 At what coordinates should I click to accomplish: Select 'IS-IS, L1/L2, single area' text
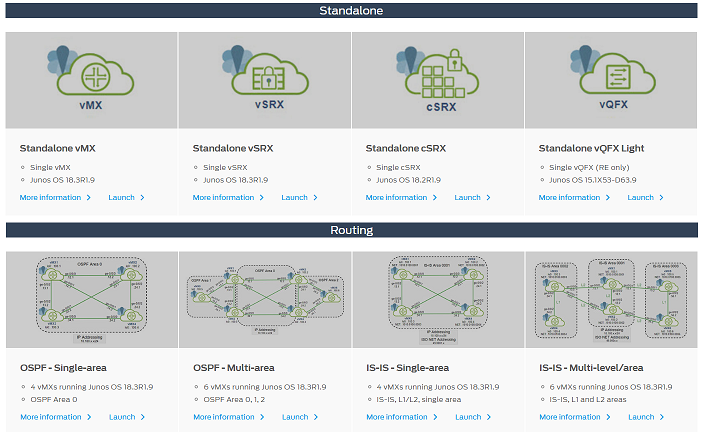point(419,400)
